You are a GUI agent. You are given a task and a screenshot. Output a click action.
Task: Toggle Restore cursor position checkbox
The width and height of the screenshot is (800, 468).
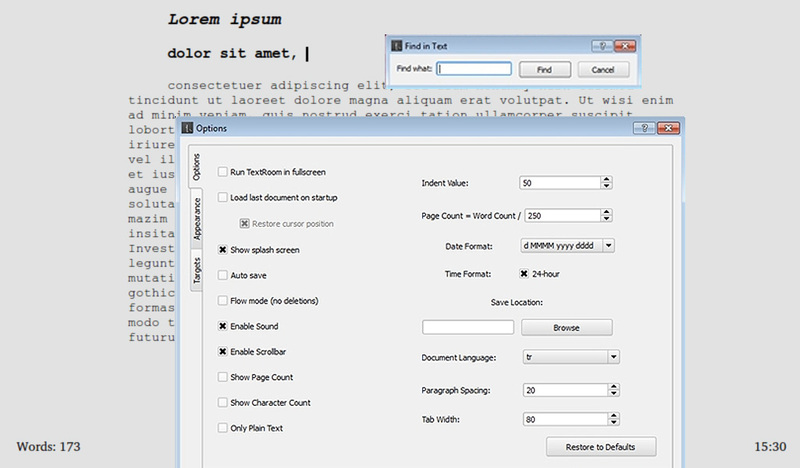point(244,224)
